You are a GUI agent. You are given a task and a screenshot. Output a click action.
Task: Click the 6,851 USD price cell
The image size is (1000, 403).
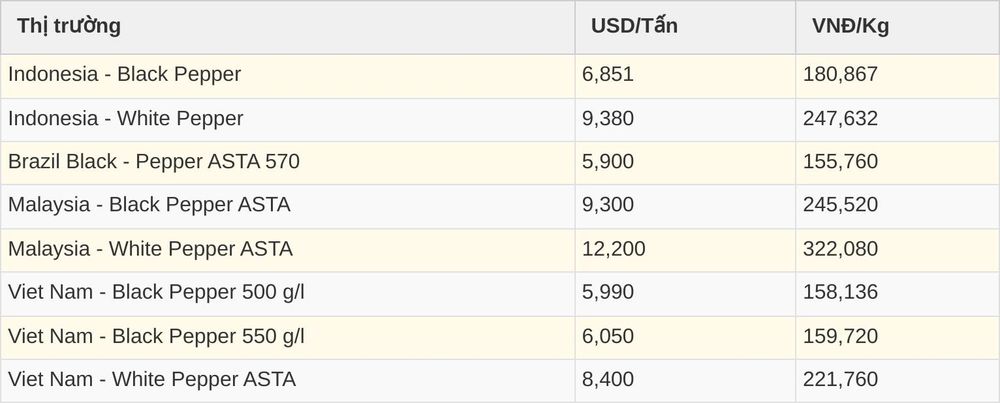coord(685,76)
